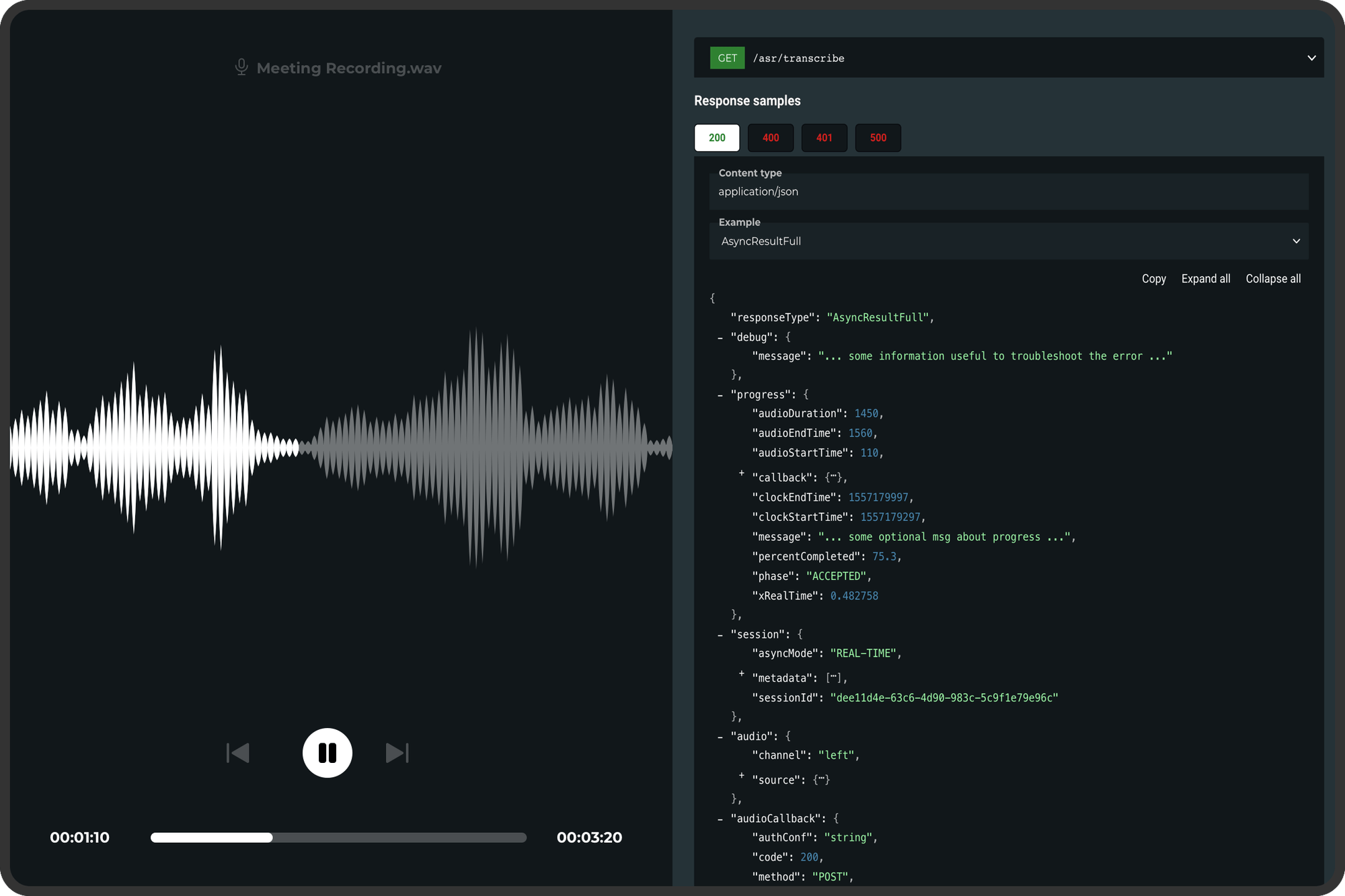Skip to next track

pyautogui.click(x=397, y=753)
